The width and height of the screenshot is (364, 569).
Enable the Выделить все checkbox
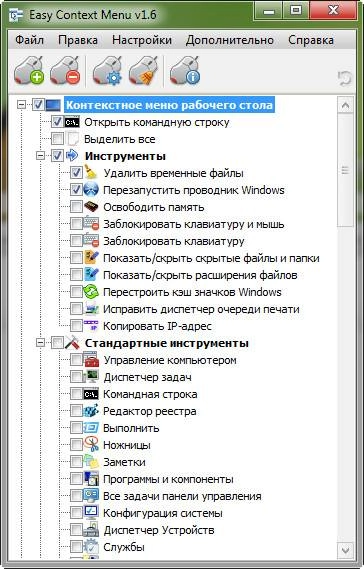pos(57,139)
